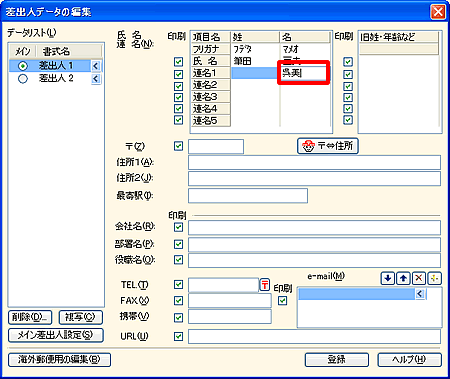Click the 住所1(A) input field
450x379 pixels.
pos(314,163)
